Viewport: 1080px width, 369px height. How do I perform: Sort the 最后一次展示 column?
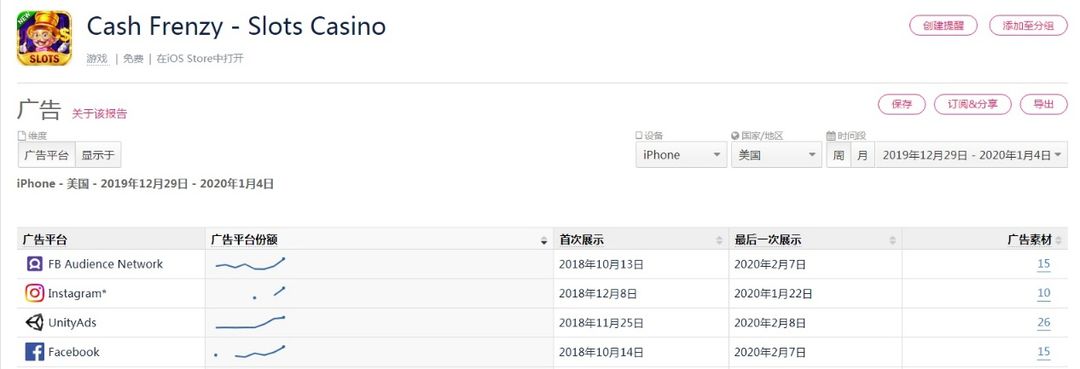(893, 240)
